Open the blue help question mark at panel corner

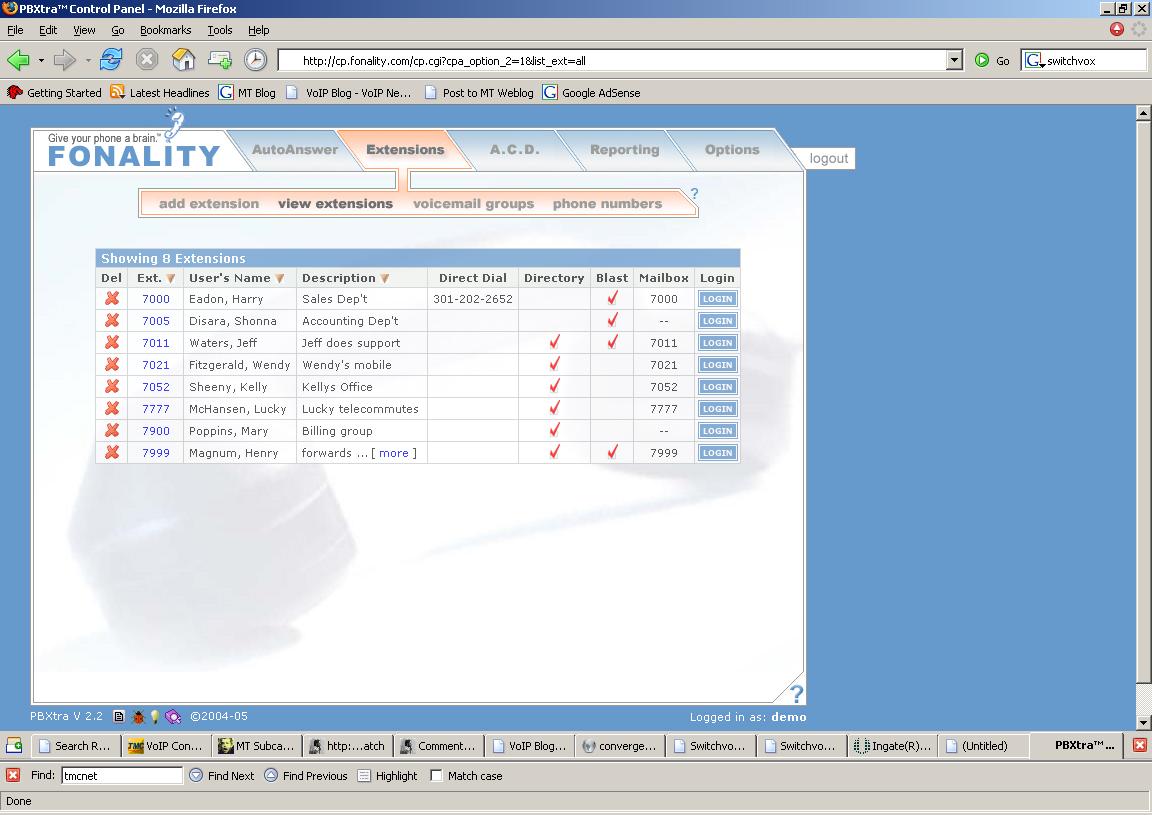[x=796, y=693]
